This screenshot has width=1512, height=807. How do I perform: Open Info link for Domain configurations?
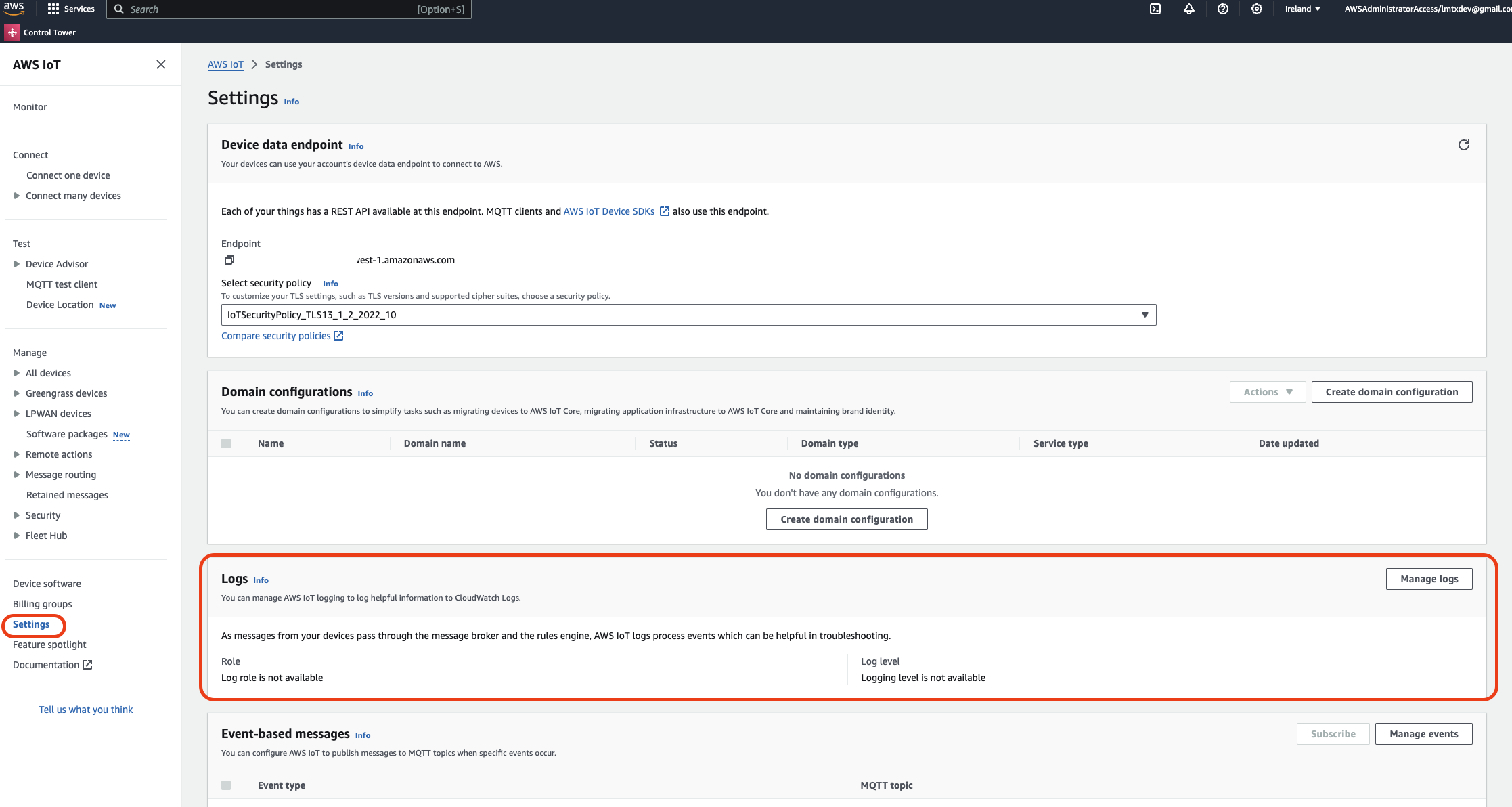pyautogui.click(x=365, y=393)
